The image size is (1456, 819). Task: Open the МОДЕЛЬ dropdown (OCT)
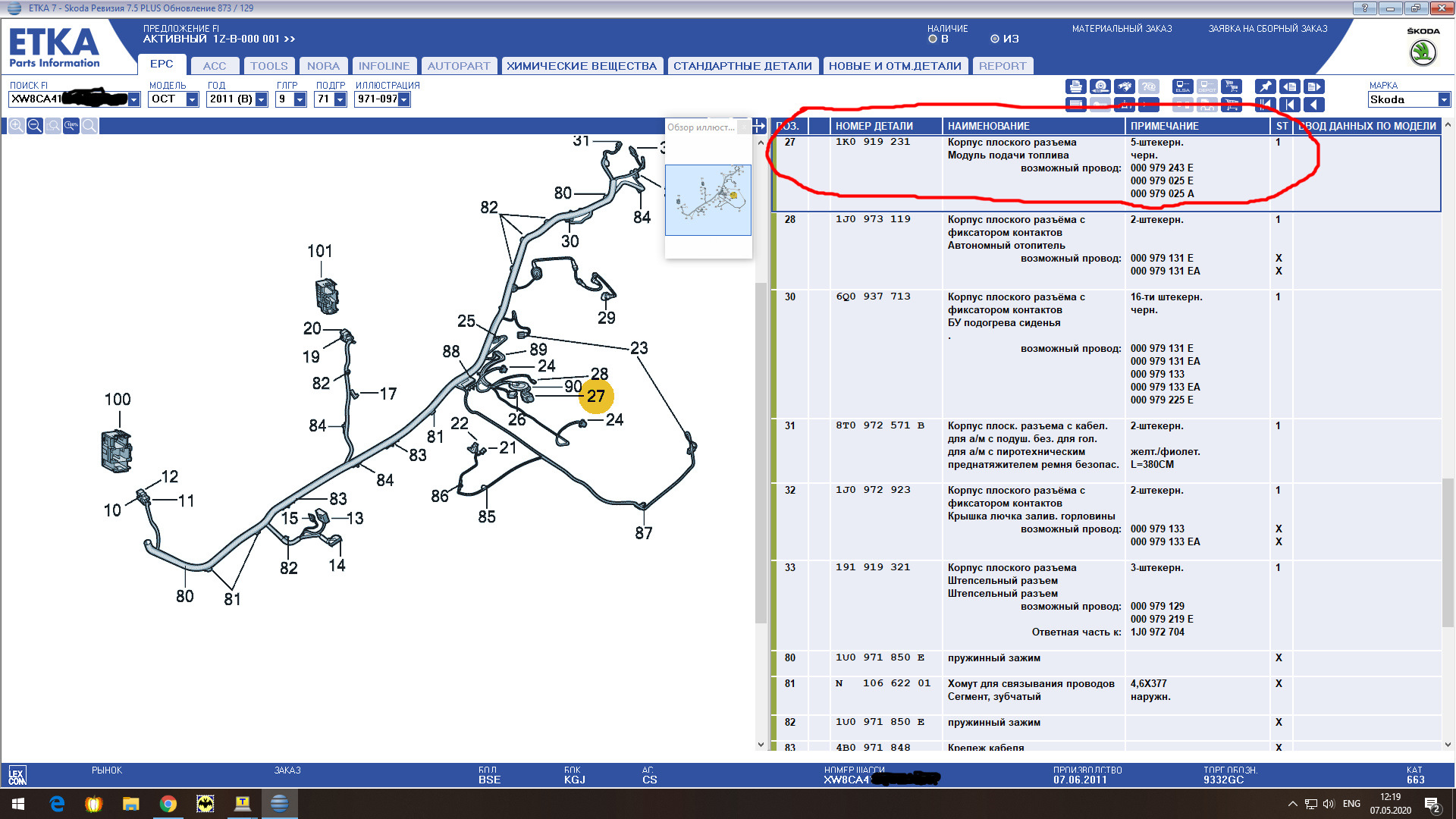(x=192, y=99)
